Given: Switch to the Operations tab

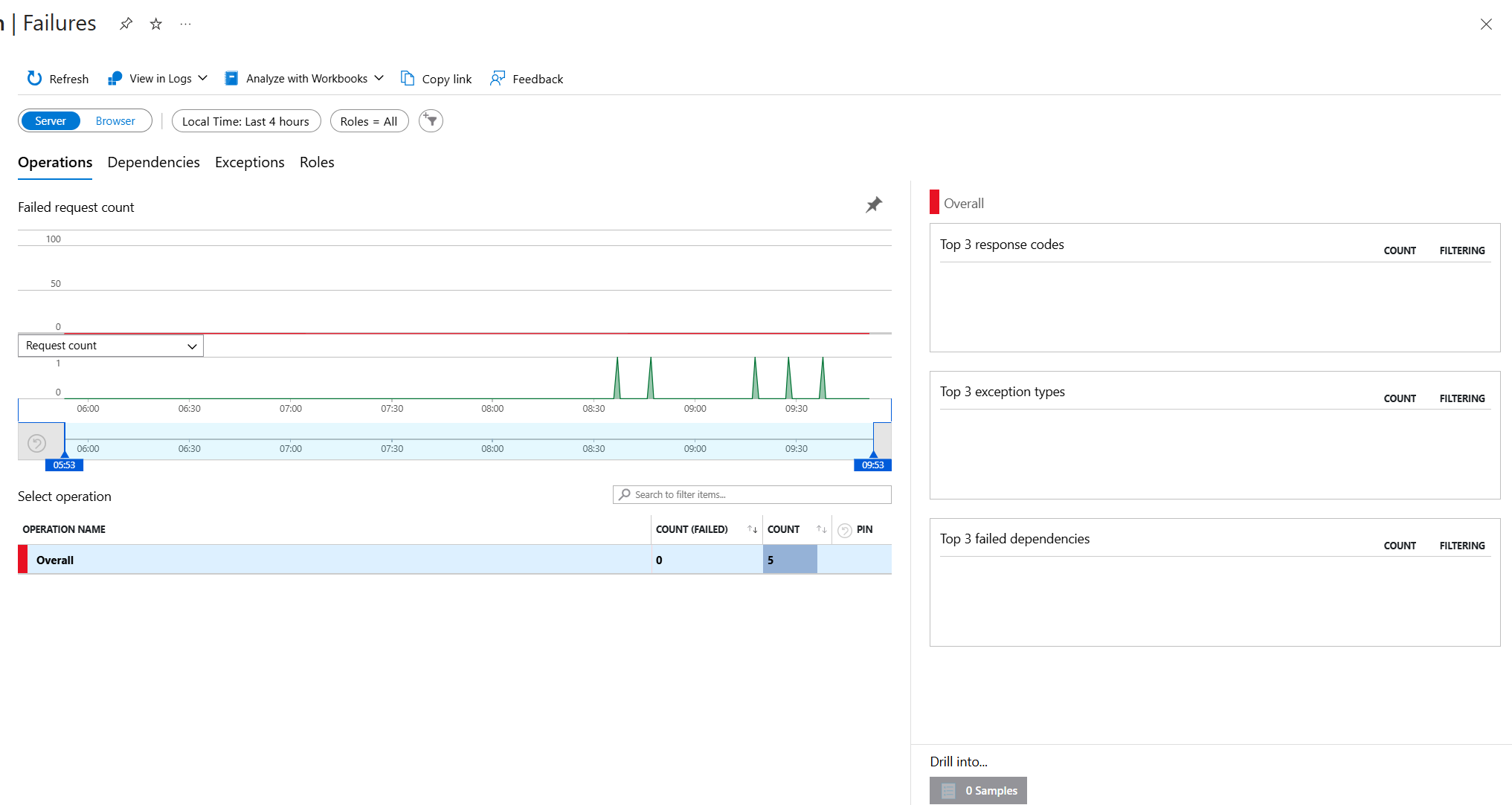Looking at the screenshot, I should 55,162.
